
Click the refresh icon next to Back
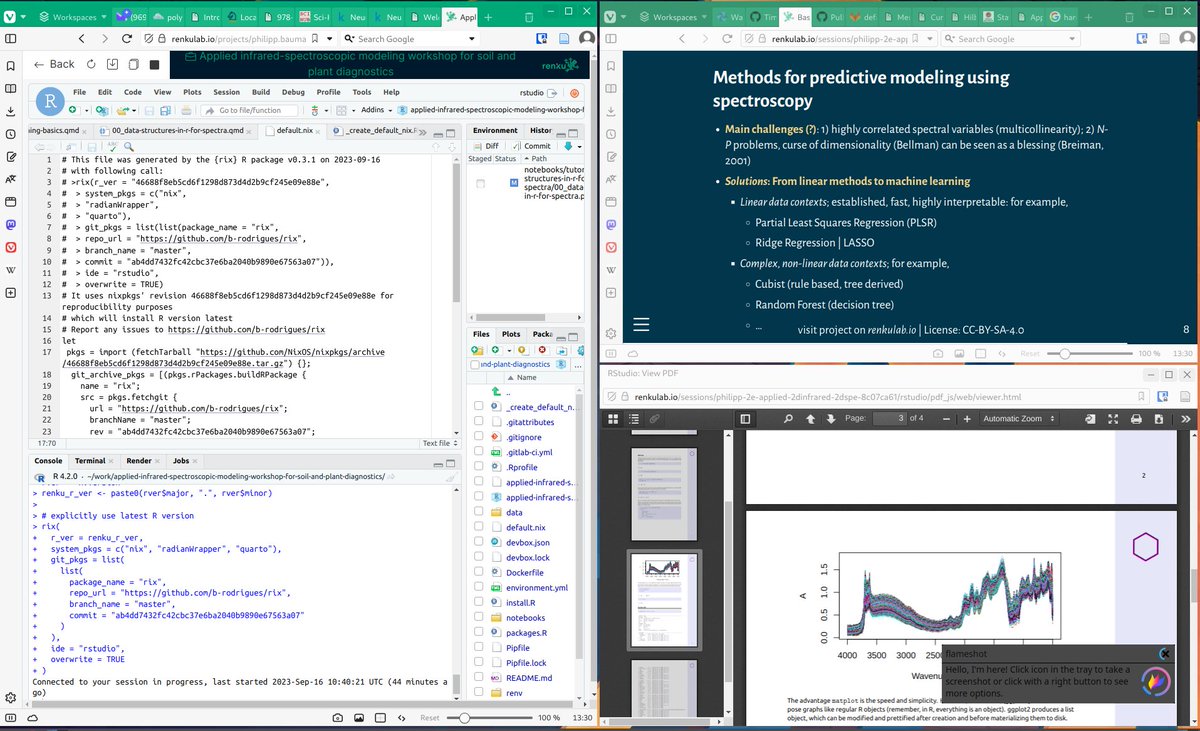coord(91,64)
